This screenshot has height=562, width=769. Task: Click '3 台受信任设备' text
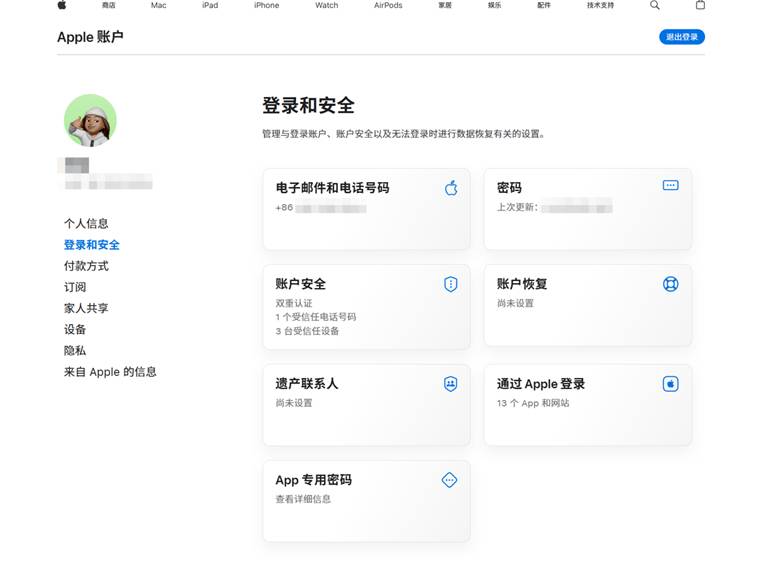point(307,331)
